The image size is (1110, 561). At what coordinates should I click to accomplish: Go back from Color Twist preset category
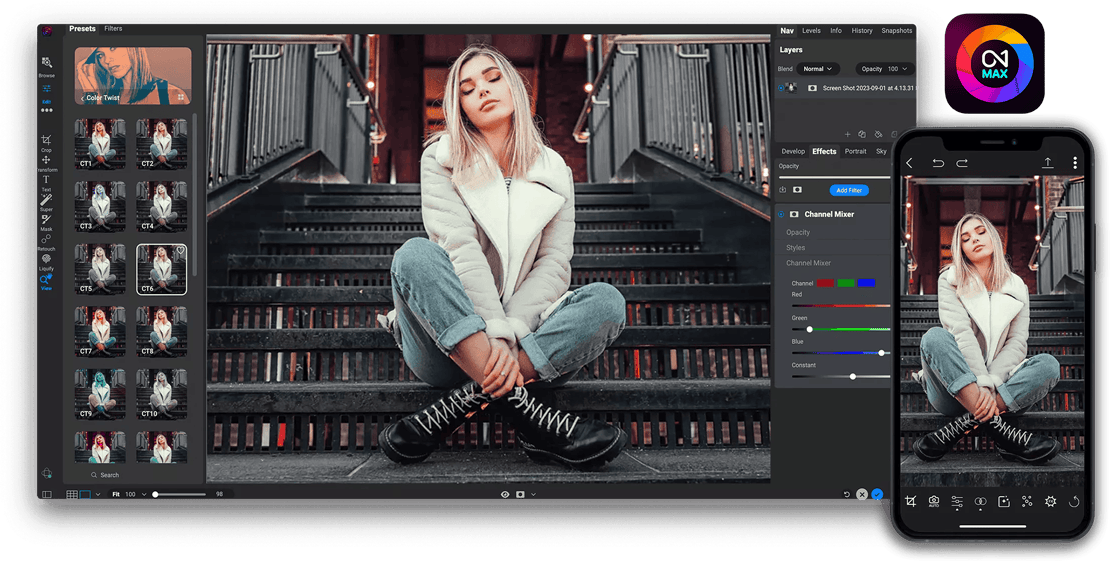coord(82,98)
